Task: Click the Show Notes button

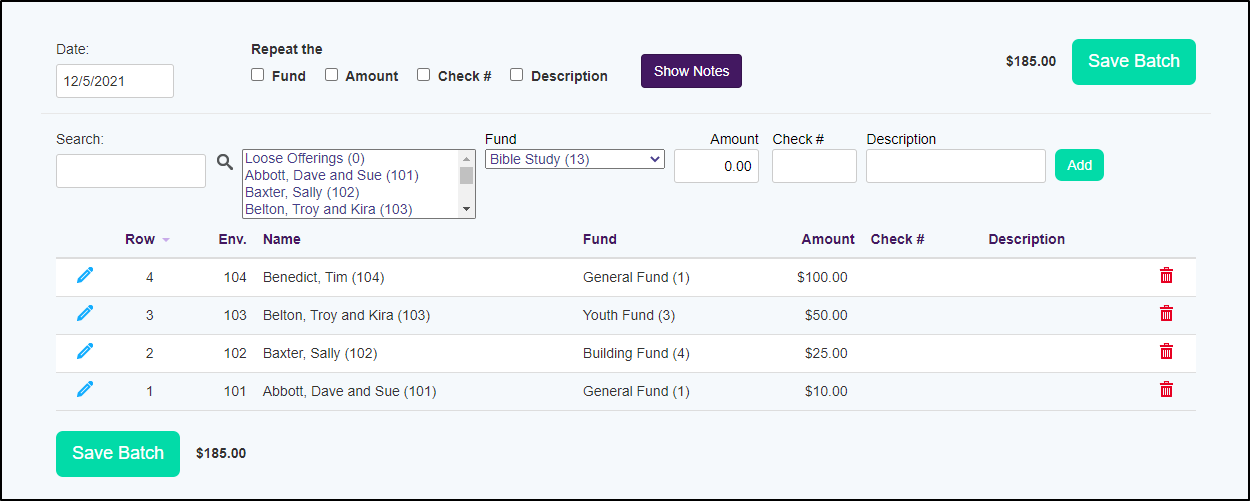Action: (x=691, y=71)
